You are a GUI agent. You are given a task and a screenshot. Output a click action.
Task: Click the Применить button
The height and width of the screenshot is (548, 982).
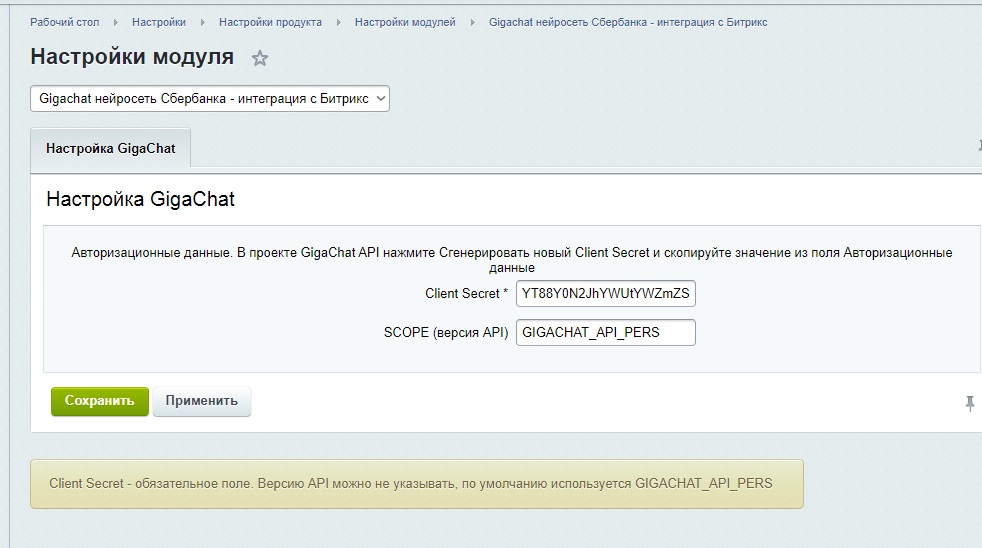(x=202, y=401)
